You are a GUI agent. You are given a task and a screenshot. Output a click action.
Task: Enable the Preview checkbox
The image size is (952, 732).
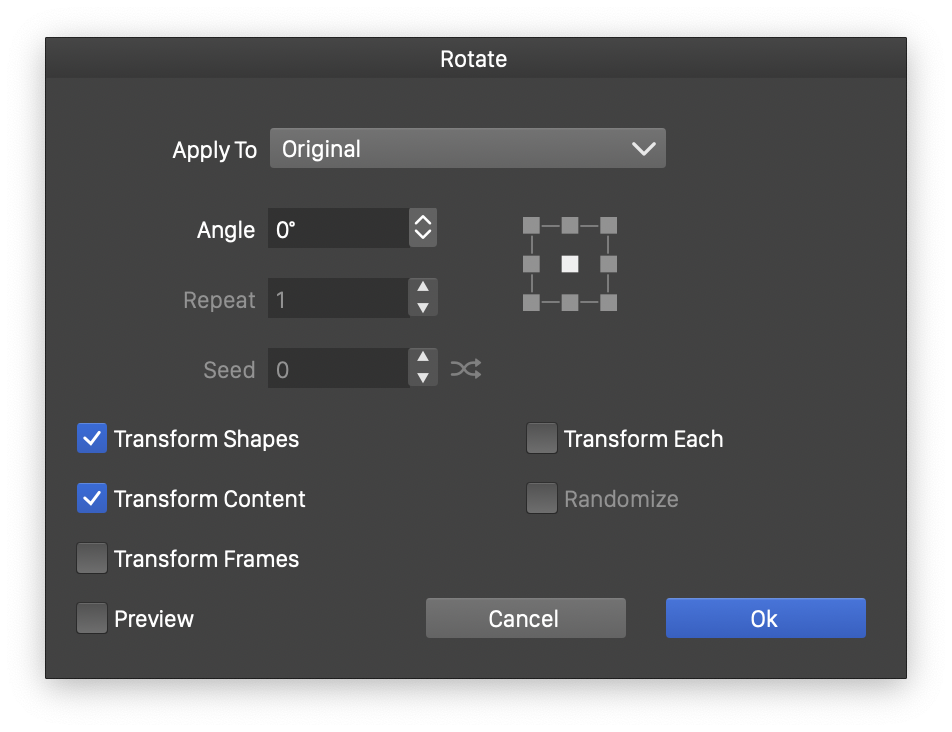(92, 618)
